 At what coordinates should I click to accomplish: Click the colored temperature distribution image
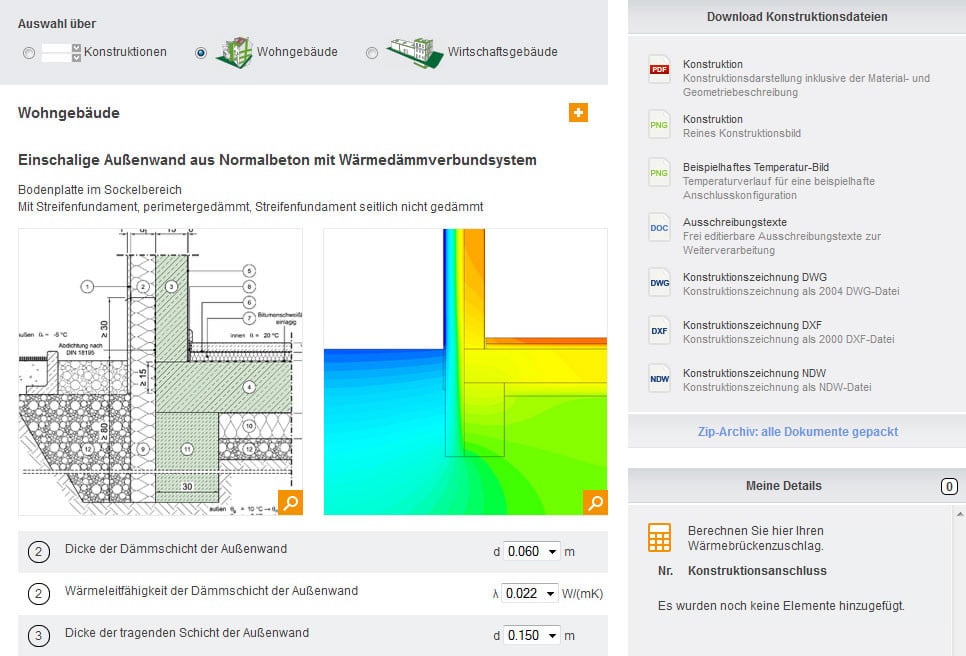(465, 372)
